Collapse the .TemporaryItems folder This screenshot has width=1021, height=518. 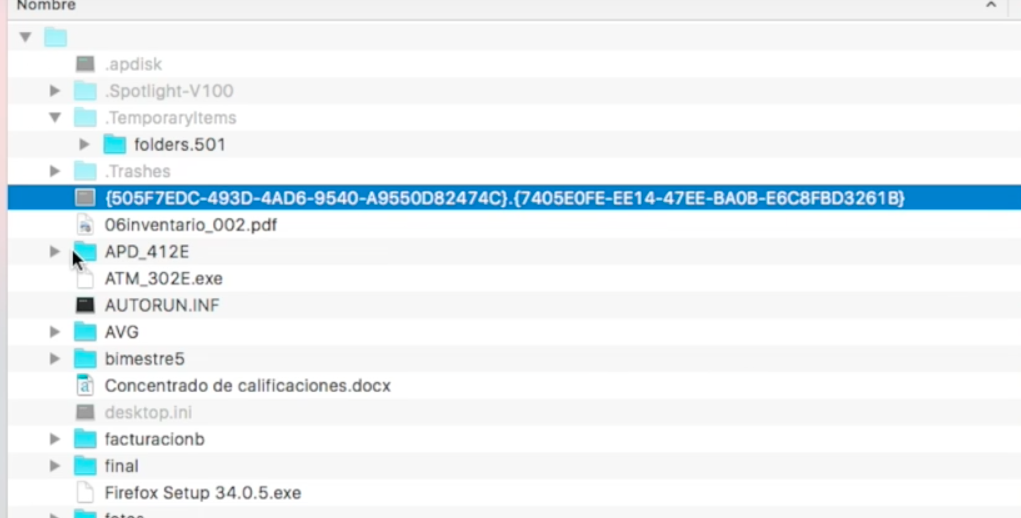coord(55,118)
